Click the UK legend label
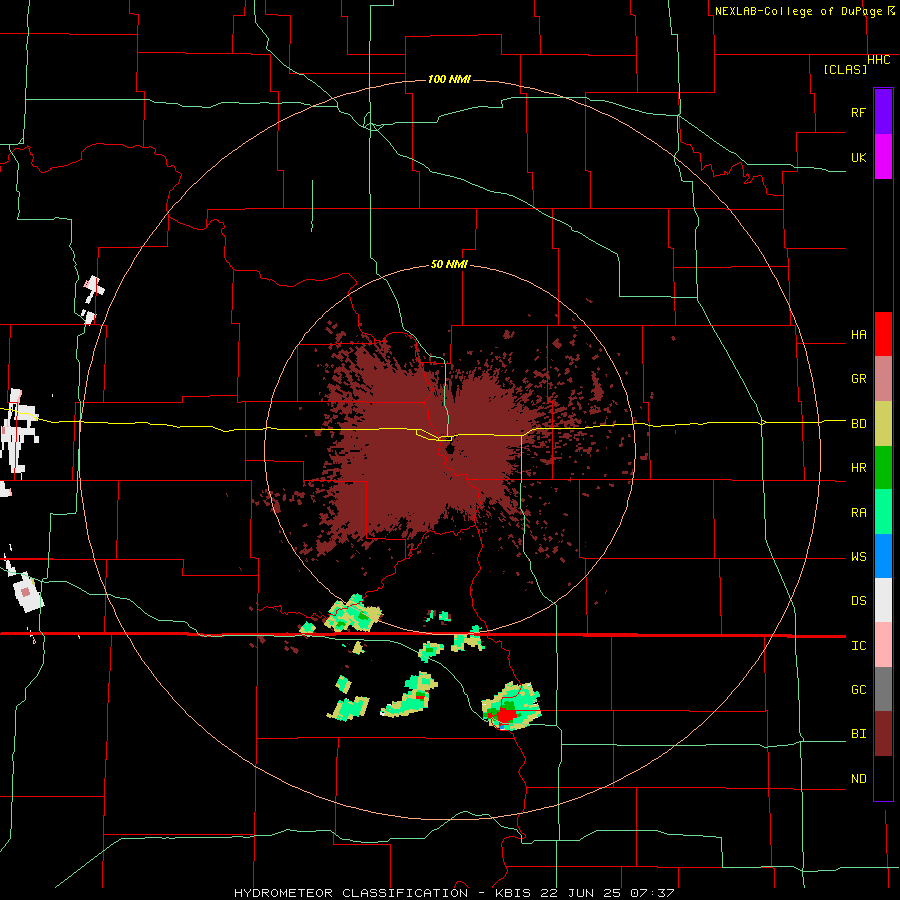The height and width of the screenshot is (900, 900). point(859,157)
